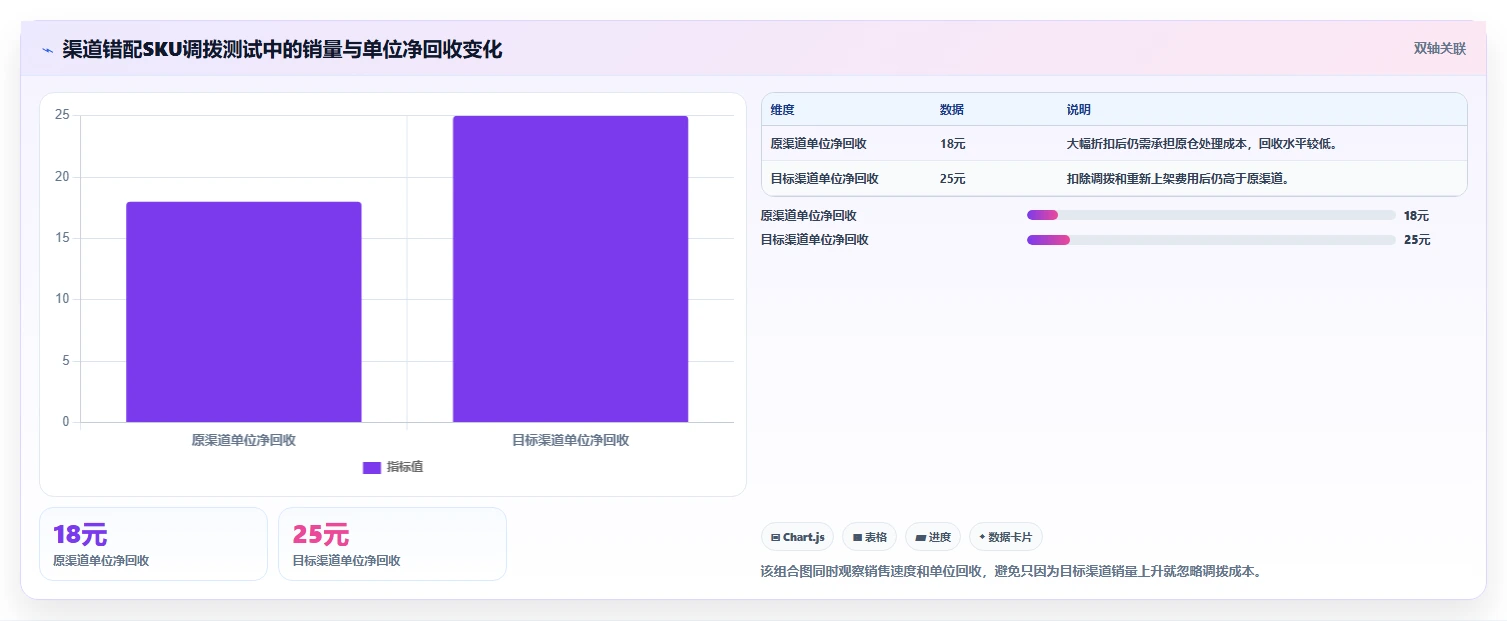Image resolution: width=1507 pixels, height=621 pixels.
Task: Click the 目标渠道单位净回收 bar in the chart
Action: pyautogui.click(x=570, y=269)
